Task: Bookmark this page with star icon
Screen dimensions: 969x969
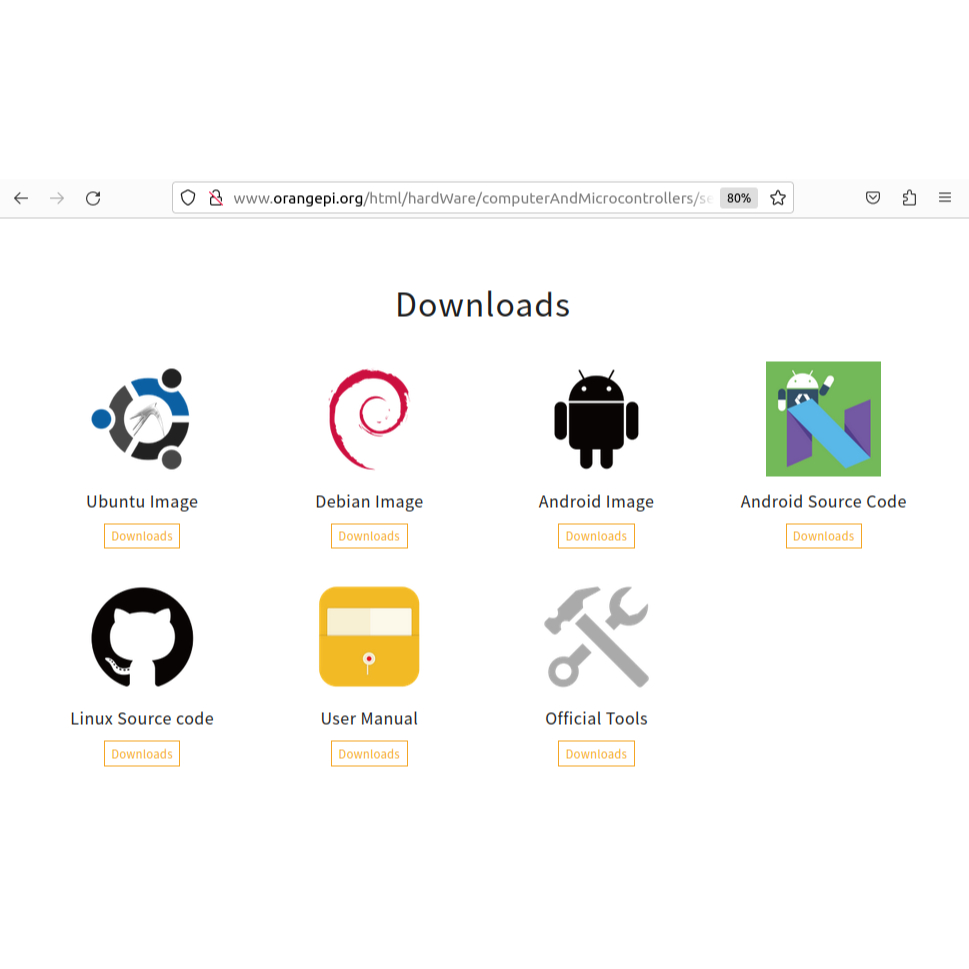Action: coord(778,198)
